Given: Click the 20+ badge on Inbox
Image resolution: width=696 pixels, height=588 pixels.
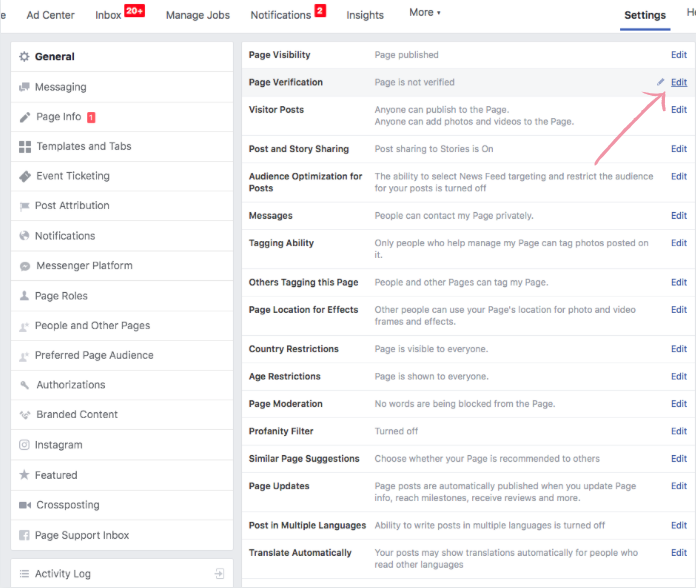Looking at the screenshot, I should point(134,11).
